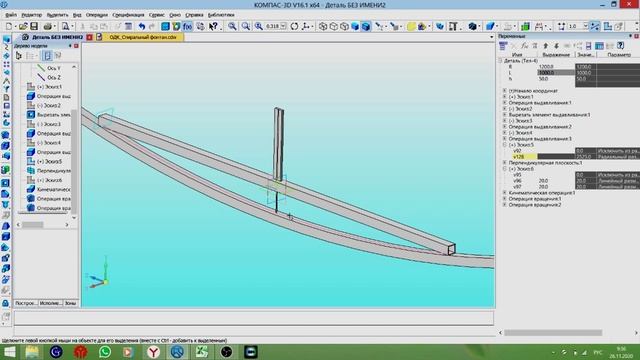
Task: Click the New document icon
Action: coord(9,26)
